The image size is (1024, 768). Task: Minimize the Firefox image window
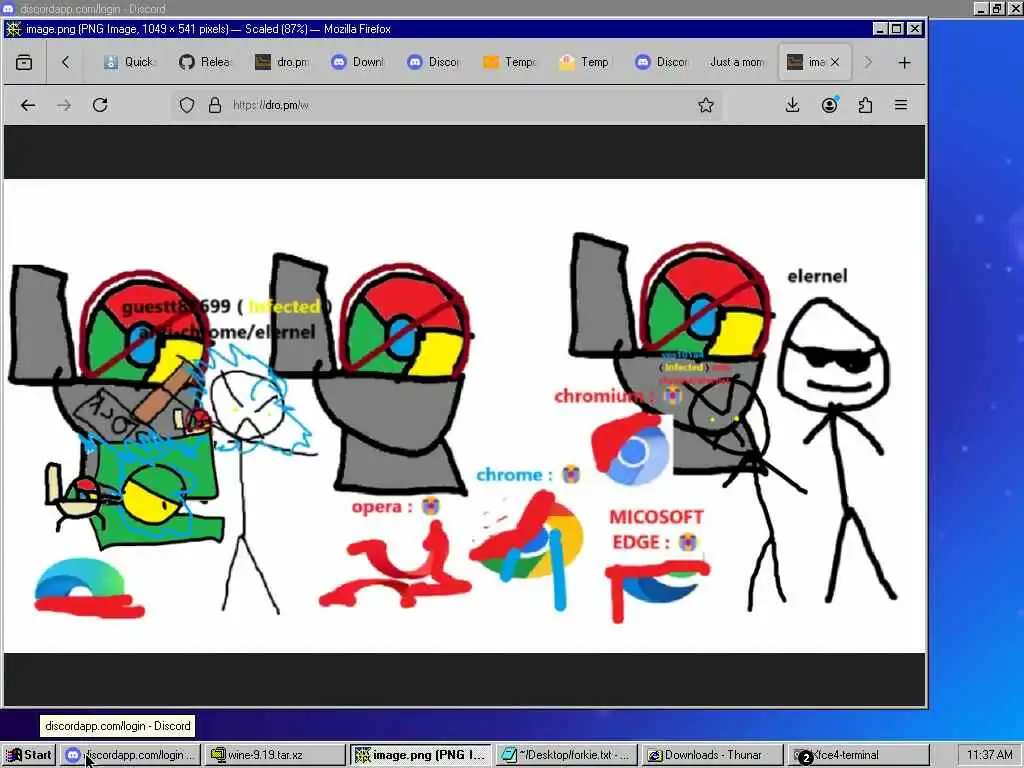pyautogui.click(x=880, y=29)
